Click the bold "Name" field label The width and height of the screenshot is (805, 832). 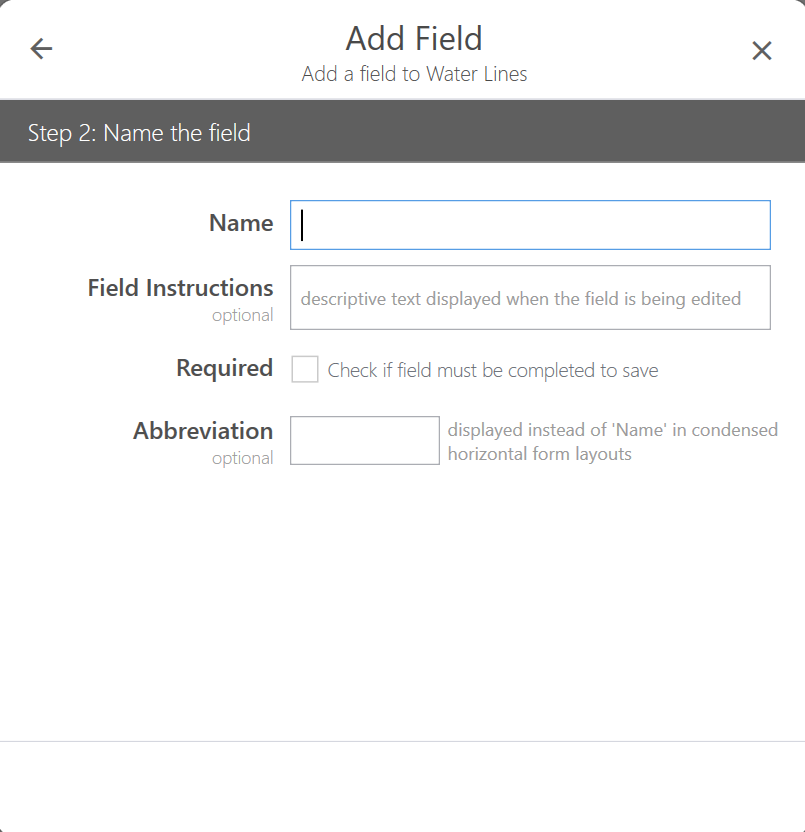(x=241, y=223)
